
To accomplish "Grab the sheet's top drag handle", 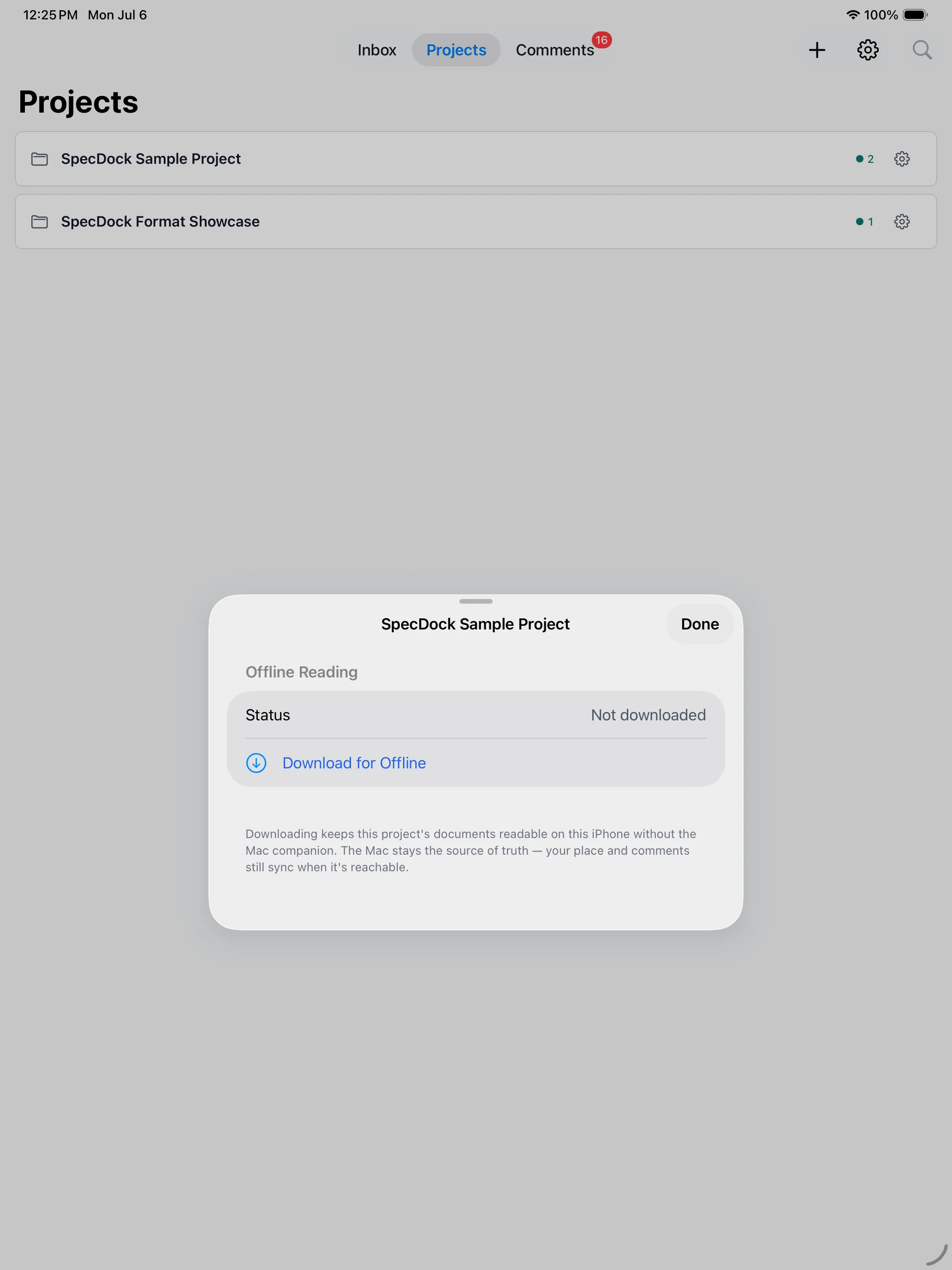I will 476,601.
